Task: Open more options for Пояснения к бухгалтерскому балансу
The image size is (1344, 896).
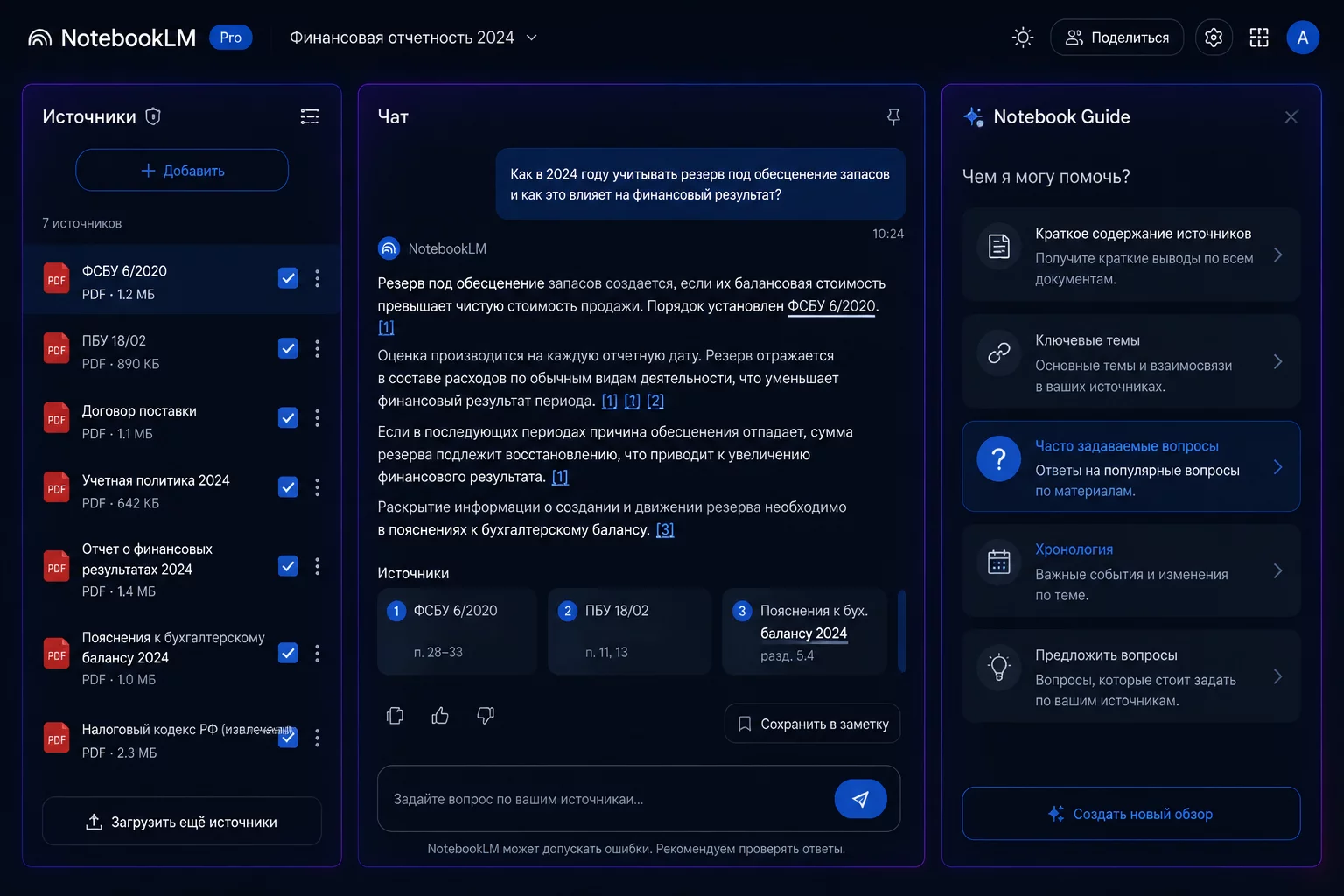Action: tap(317, 654)
